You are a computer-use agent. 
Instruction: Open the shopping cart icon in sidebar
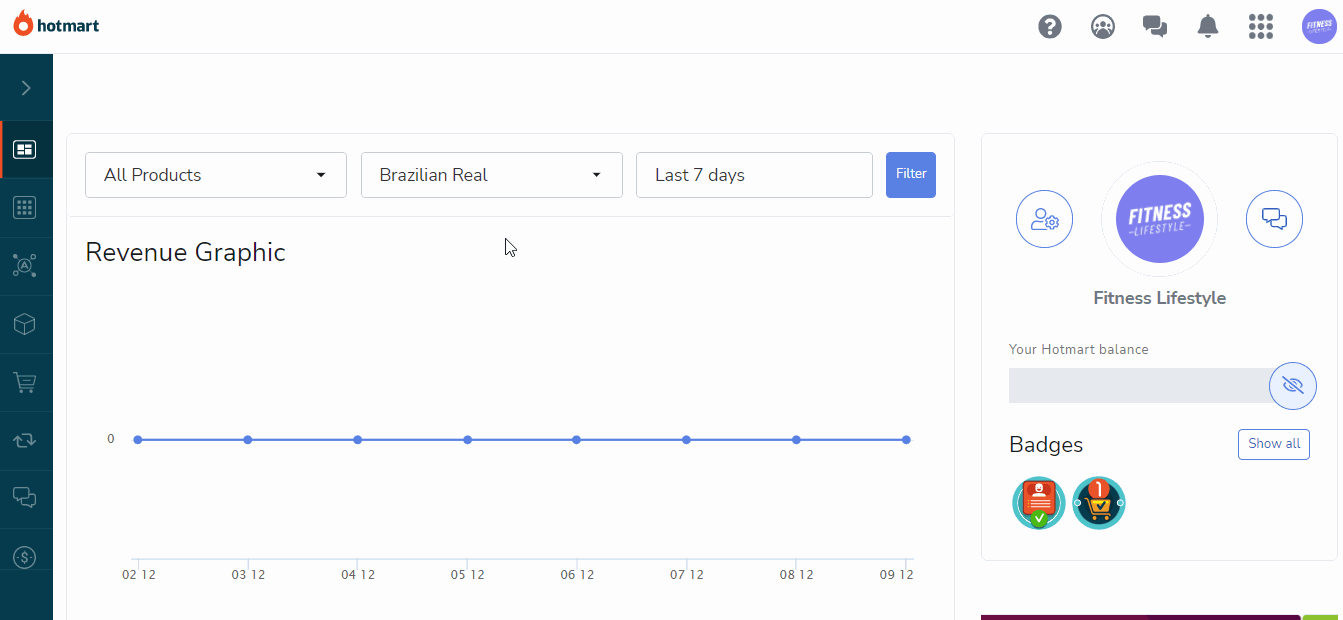tap(25, 382)
